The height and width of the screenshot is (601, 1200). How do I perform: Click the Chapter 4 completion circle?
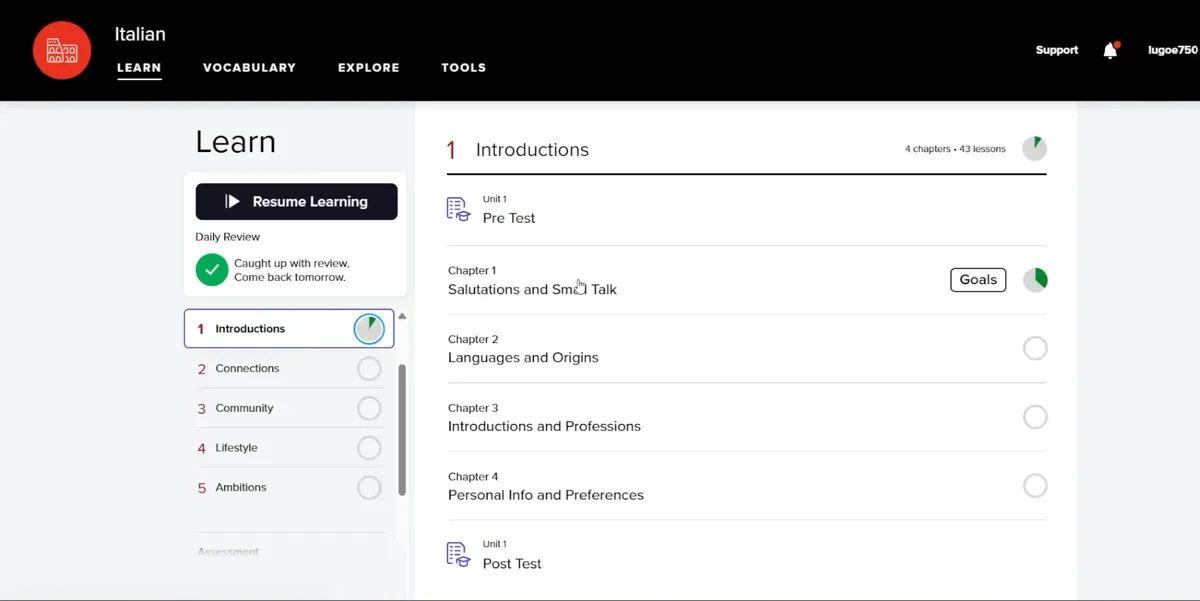pyautogui.click(x=1035, y=486)
